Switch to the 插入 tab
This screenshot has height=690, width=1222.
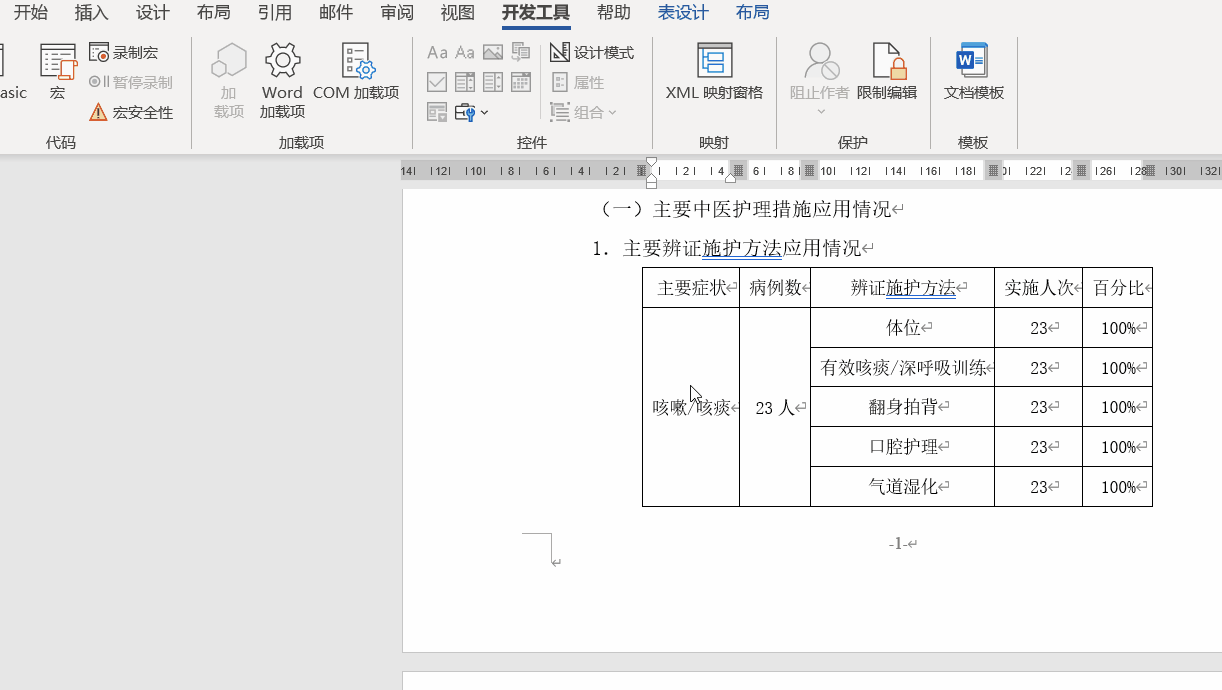(x=92, y=13)
